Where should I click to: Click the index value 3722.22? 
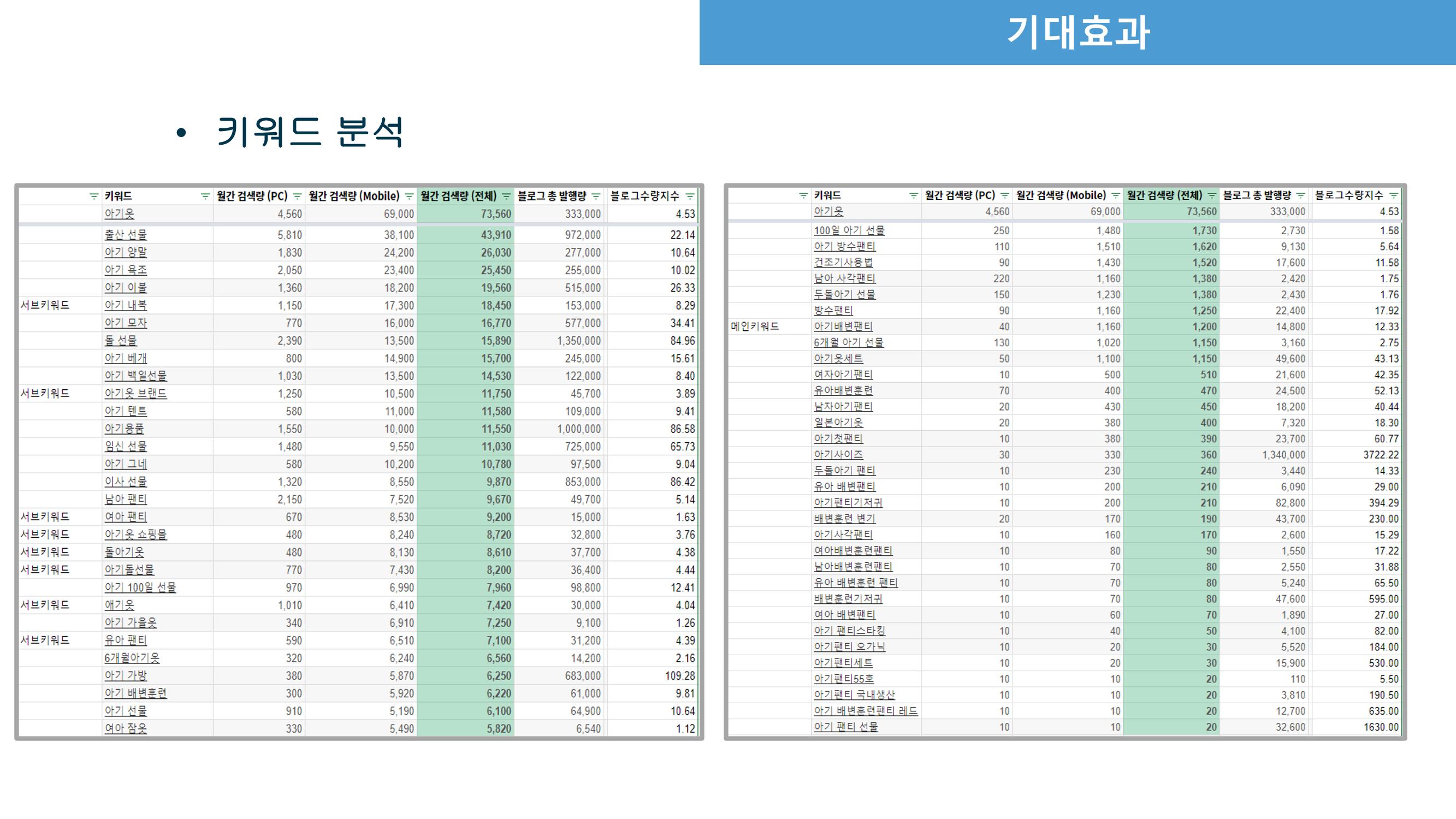click(x=1381, y=454)
